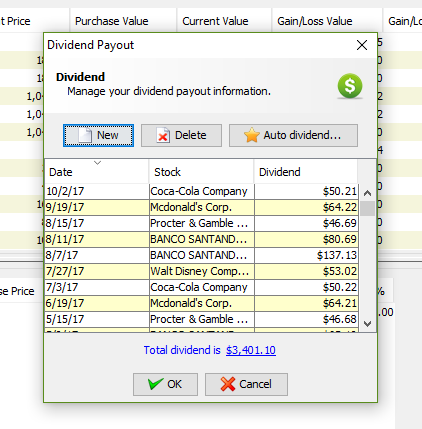Sort by the Date column header
Screen dimensions: 422x429
[x=97, y=172]
